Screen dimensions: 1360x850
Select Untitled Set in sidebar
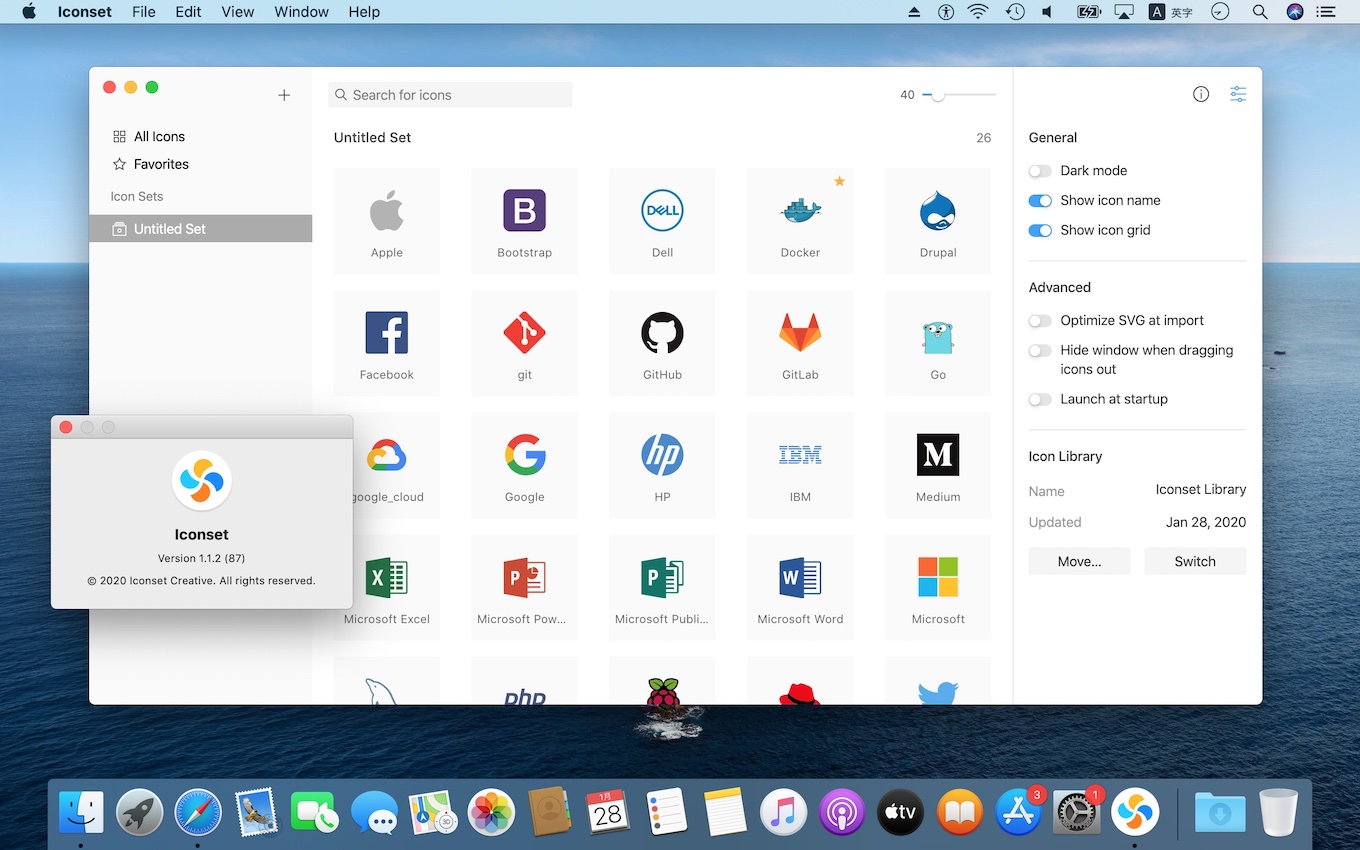pyautogui.click(x=200, y=229)
